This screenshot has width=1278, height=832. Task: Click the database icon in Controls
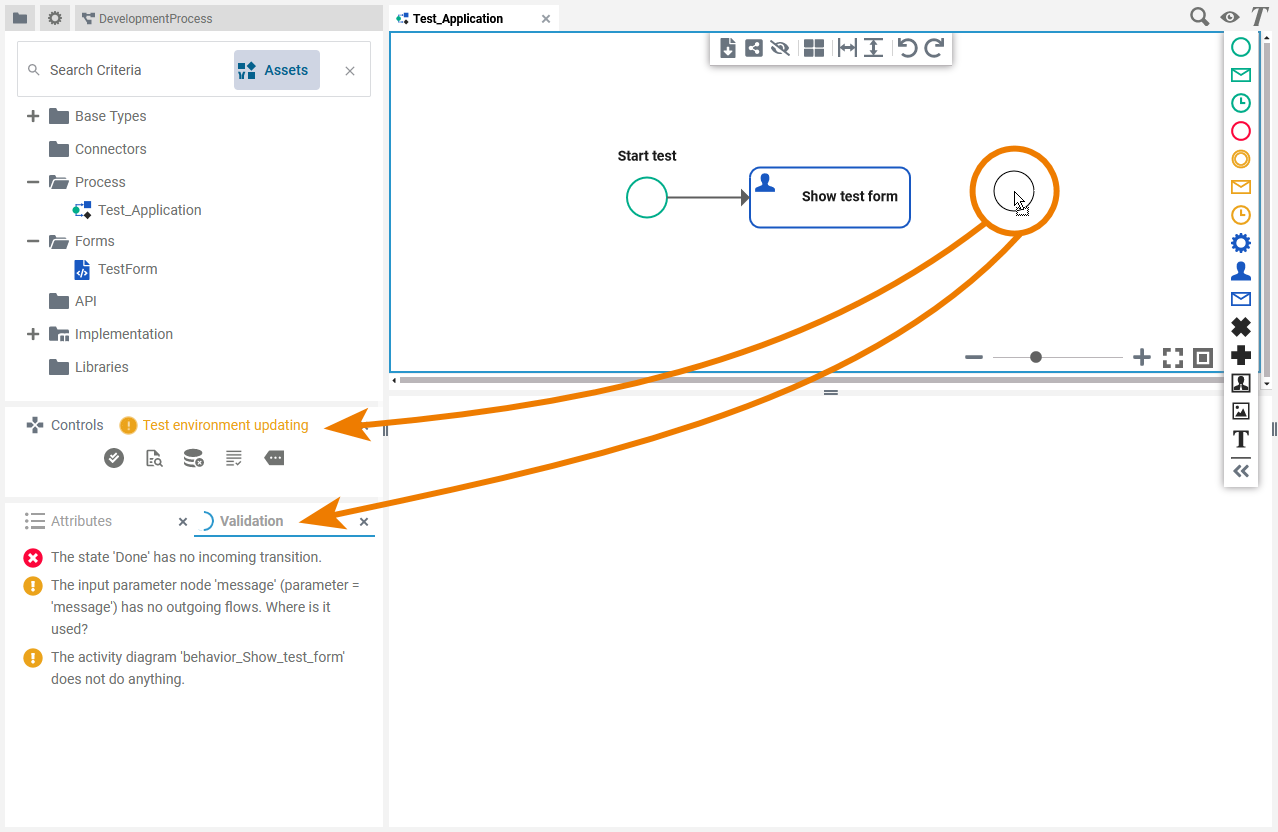[194, 458]
